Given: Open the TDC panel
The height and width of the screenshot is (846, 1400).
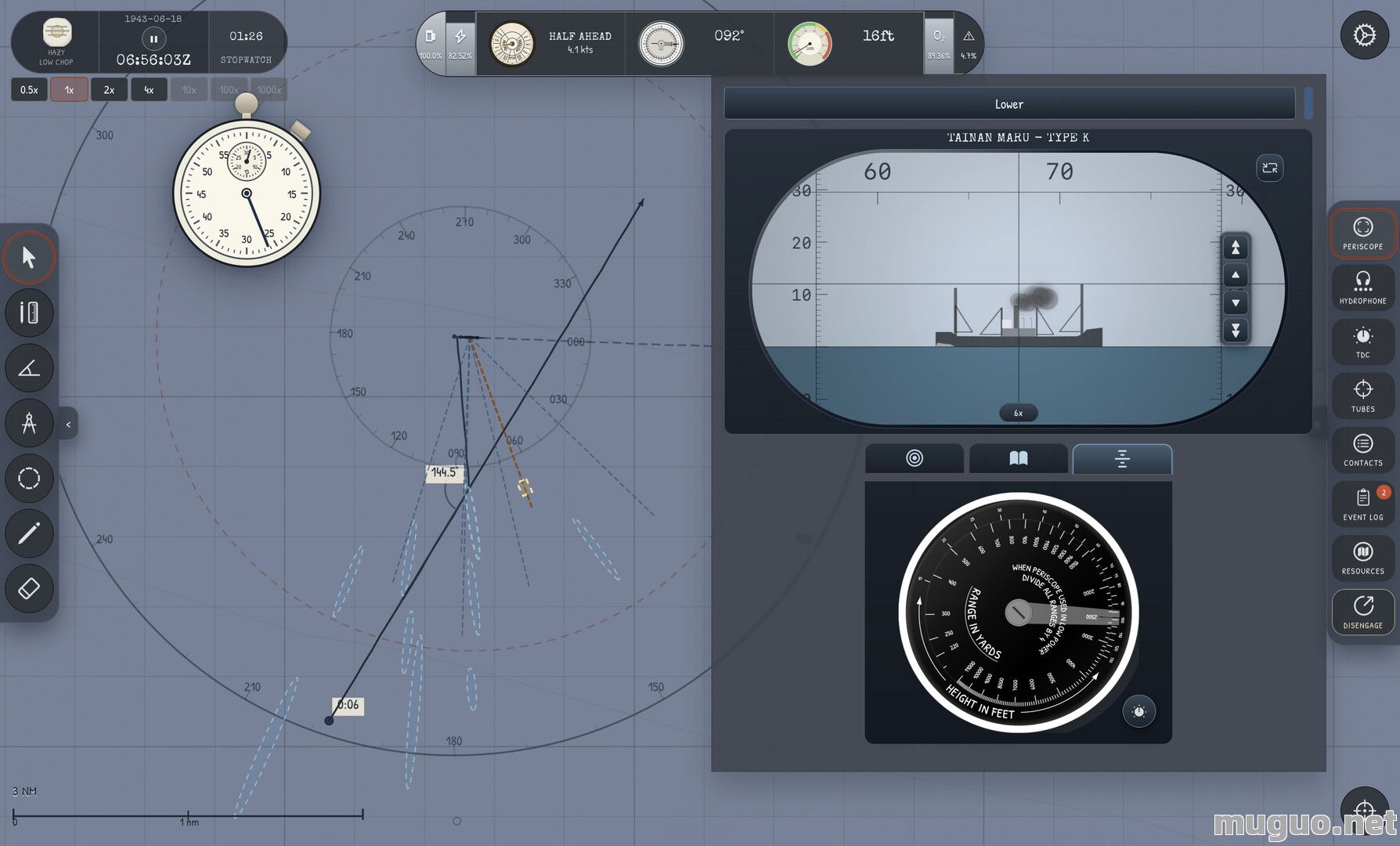Looking at the screenshot, I should [1363, 342].
